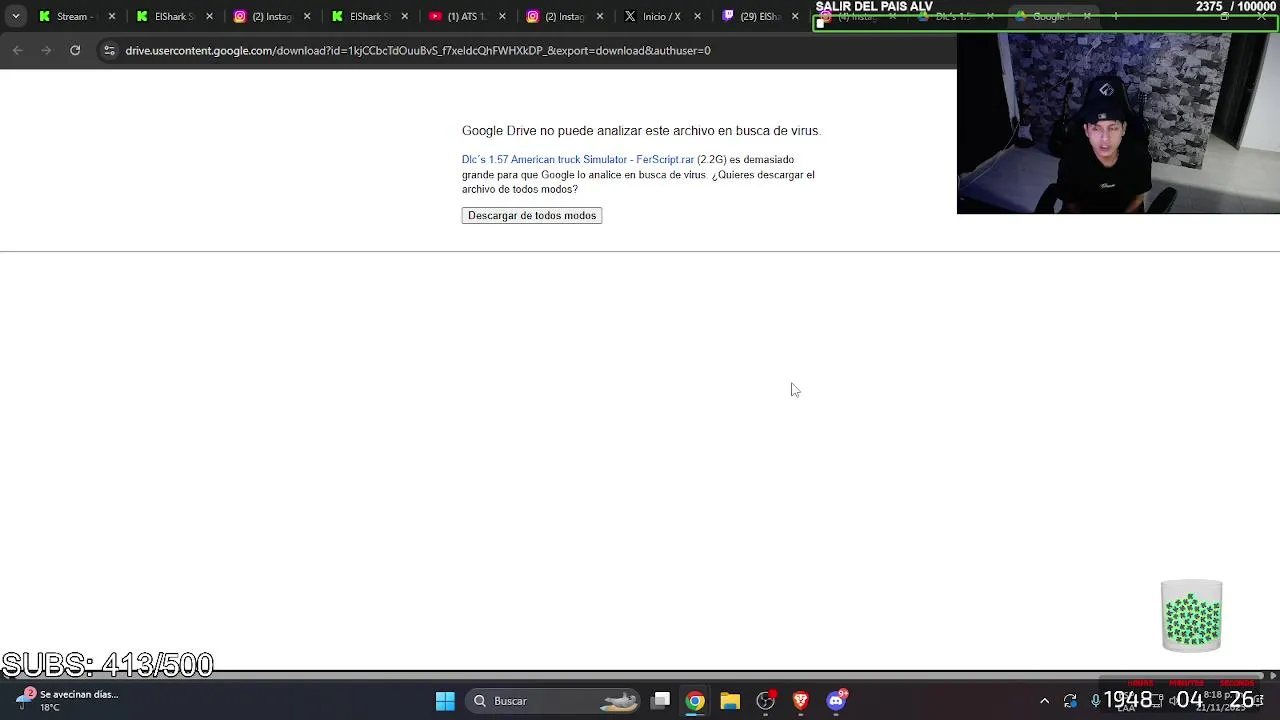1280x720 pixels.
Task: Click the sync icon in the system tray
Action: click(x=1070, y=701)
